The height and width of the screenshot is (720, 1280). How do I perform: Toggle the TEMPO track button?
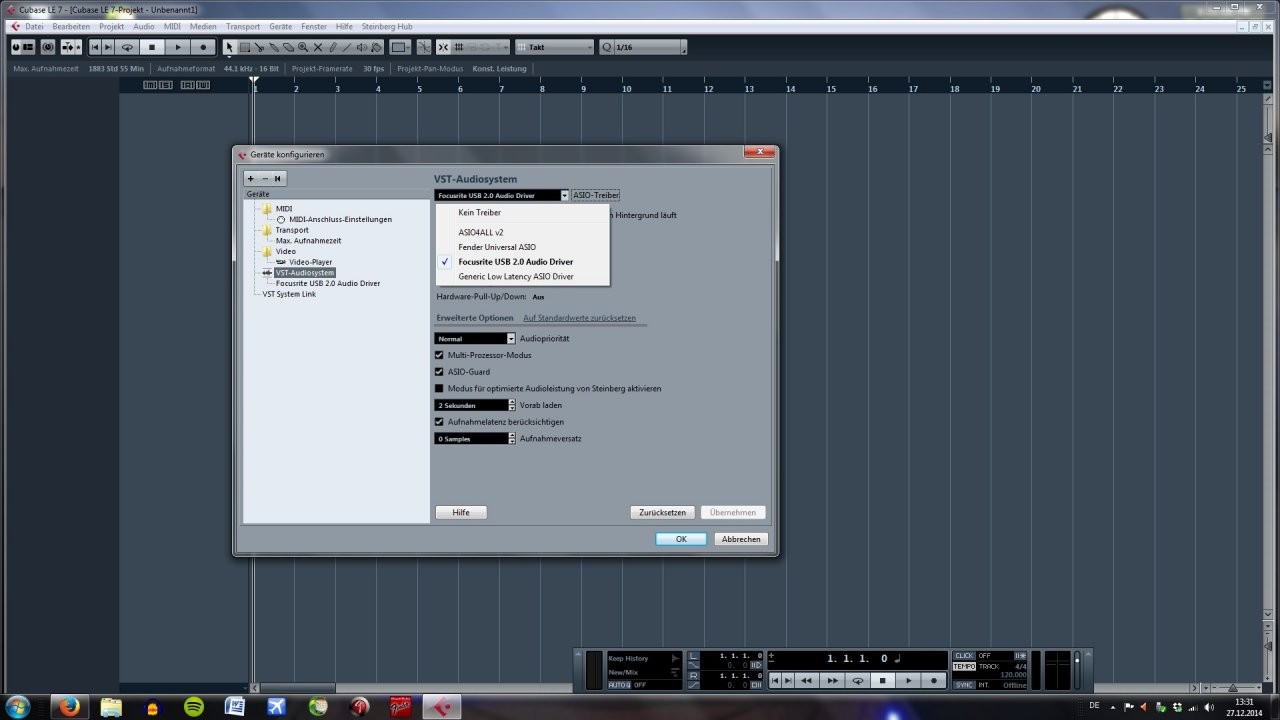click(x=964, y=666)
